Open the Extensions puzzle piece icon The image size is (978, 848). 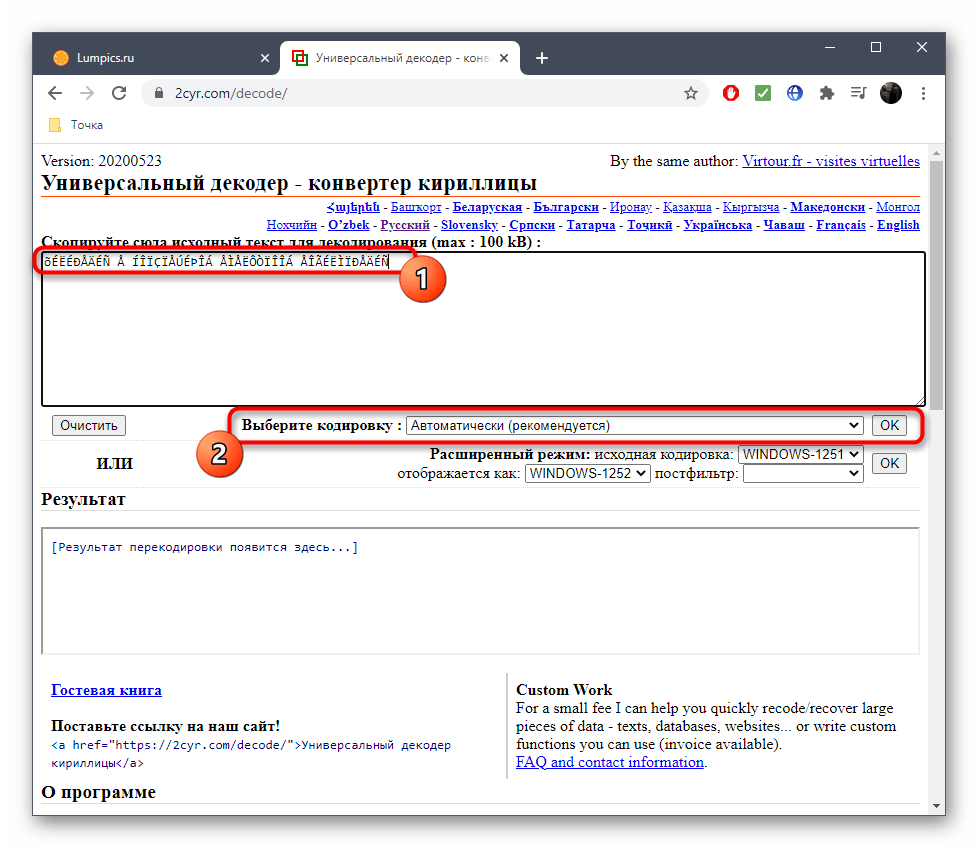(x=826, y=93)
